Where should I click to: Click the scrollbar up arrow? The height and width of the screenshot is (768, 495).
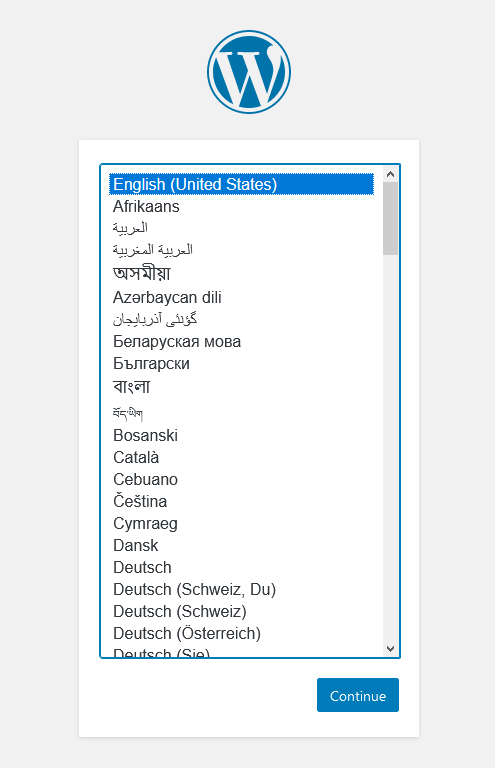pyautogui.click(x=390, y=174)
